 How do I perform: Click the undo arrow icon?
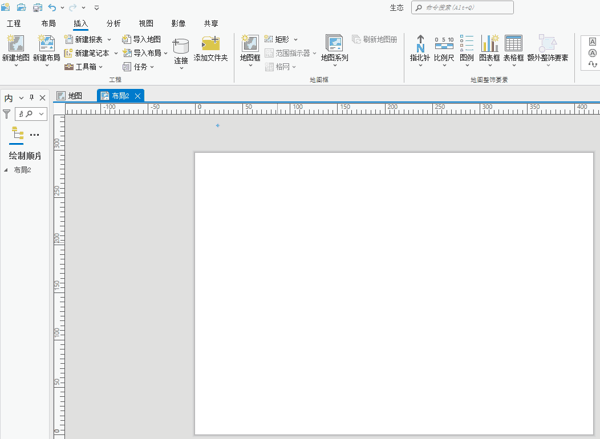click(52, 7)
